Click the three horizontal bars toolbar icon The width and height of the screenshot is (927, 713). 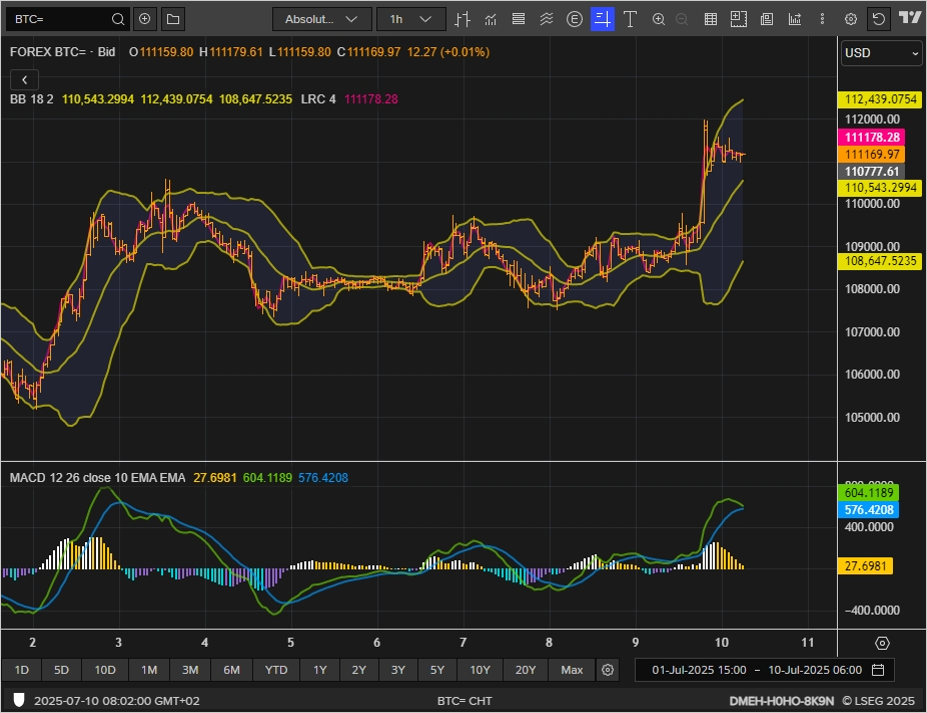(518, 20)
